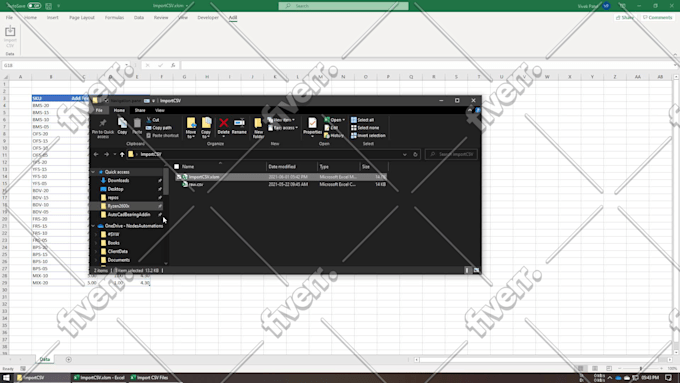This screenshot has width=680, height=383.
Task: Go up one folder level in Explorer
Action: [122, 154]
